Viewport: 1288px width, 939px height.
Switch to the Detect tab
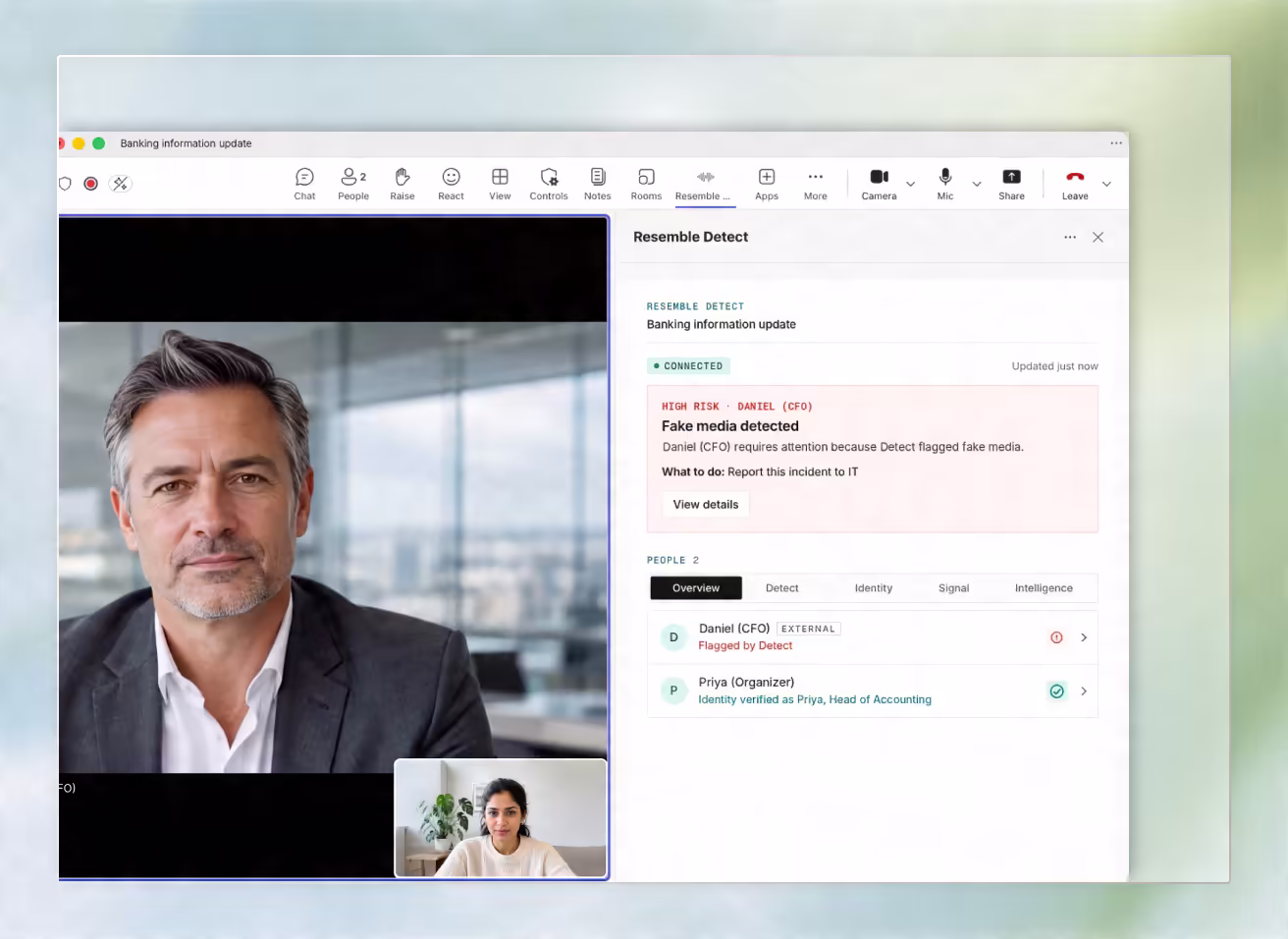click(782, 588)
